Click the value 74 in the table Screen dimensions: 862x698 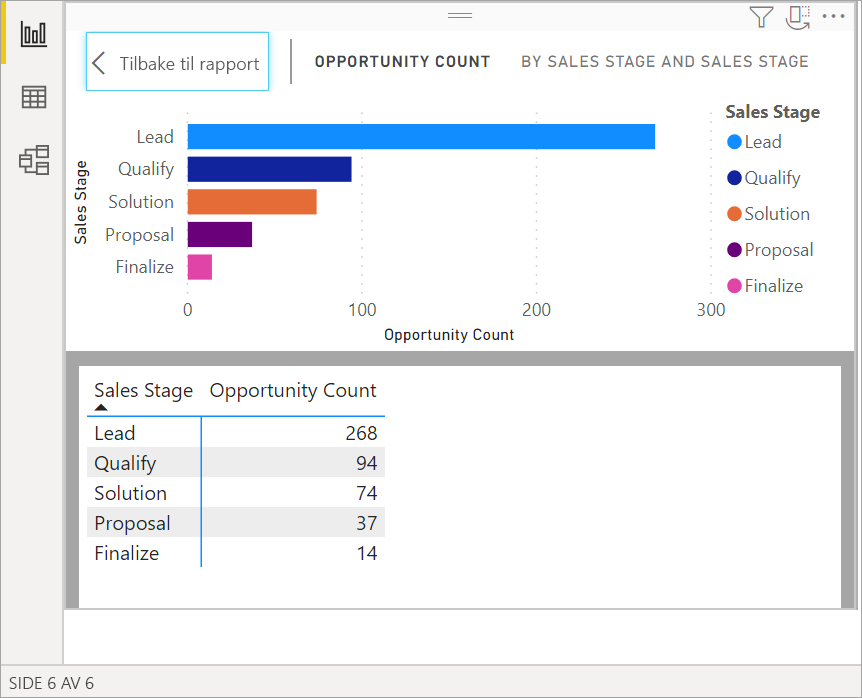(367, 493)
